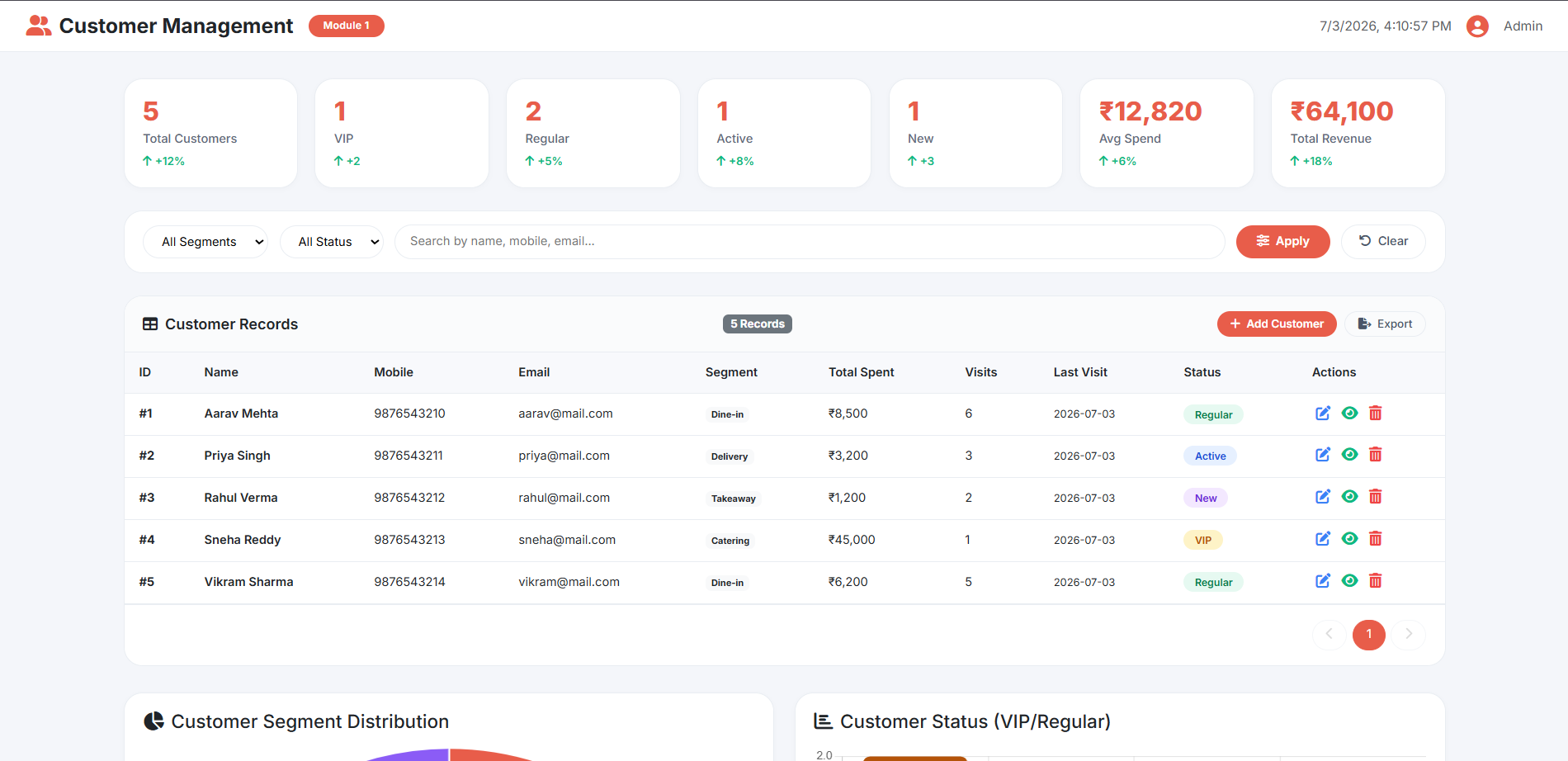Delete Priya Singh's record via trash icon
The height and width of the screenshot is (761, 1568).
(1375, 455)
